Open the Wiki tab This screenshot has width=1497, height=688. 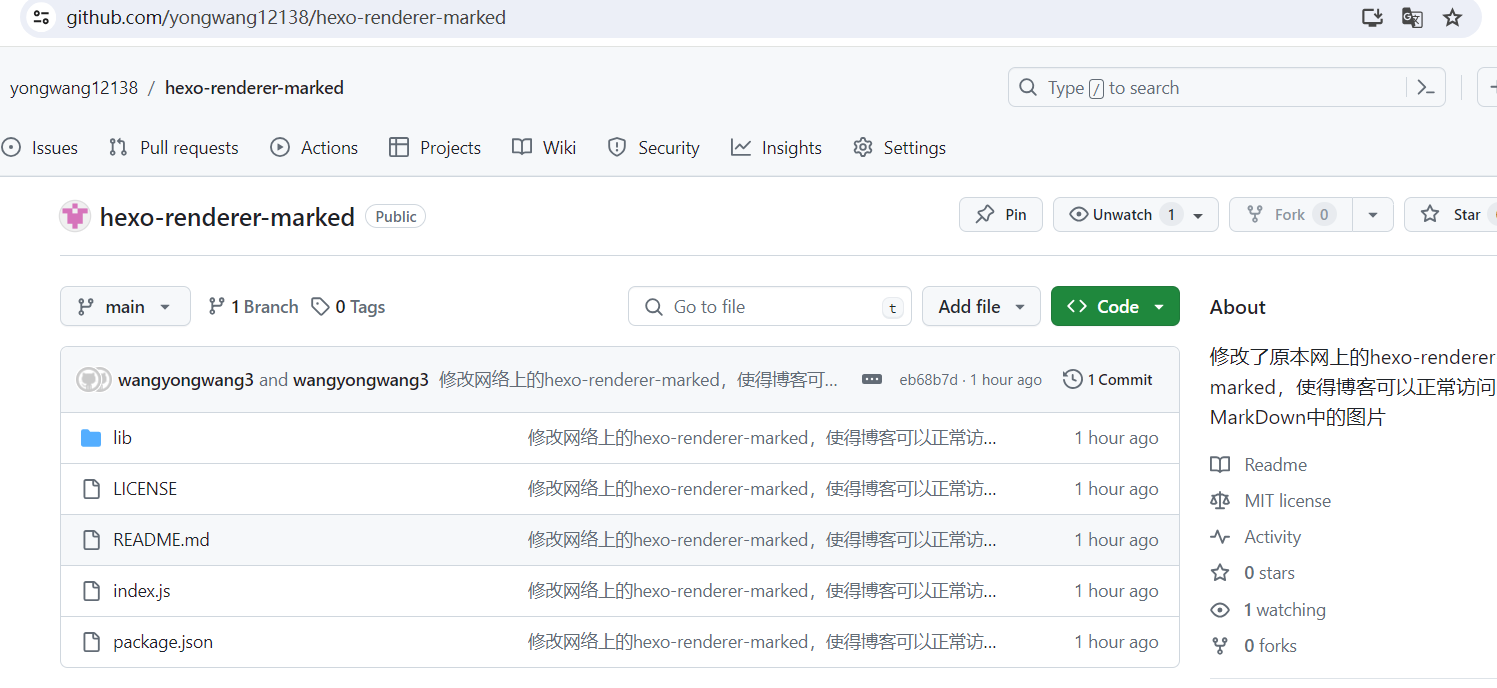pos(544,148)
